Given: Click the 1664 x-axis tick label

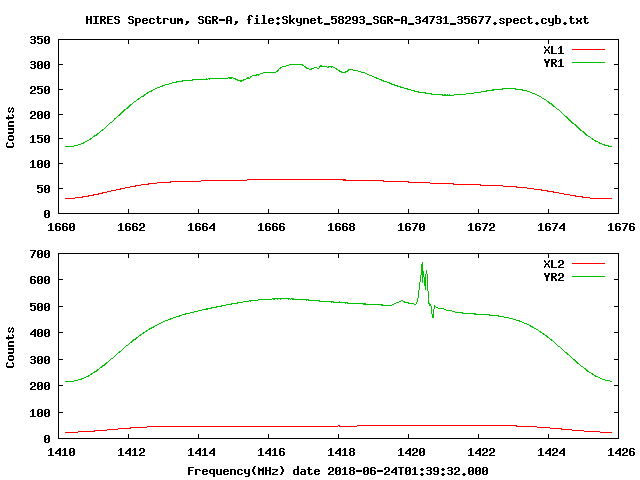Looking at the screenshot, I should 201,227.
